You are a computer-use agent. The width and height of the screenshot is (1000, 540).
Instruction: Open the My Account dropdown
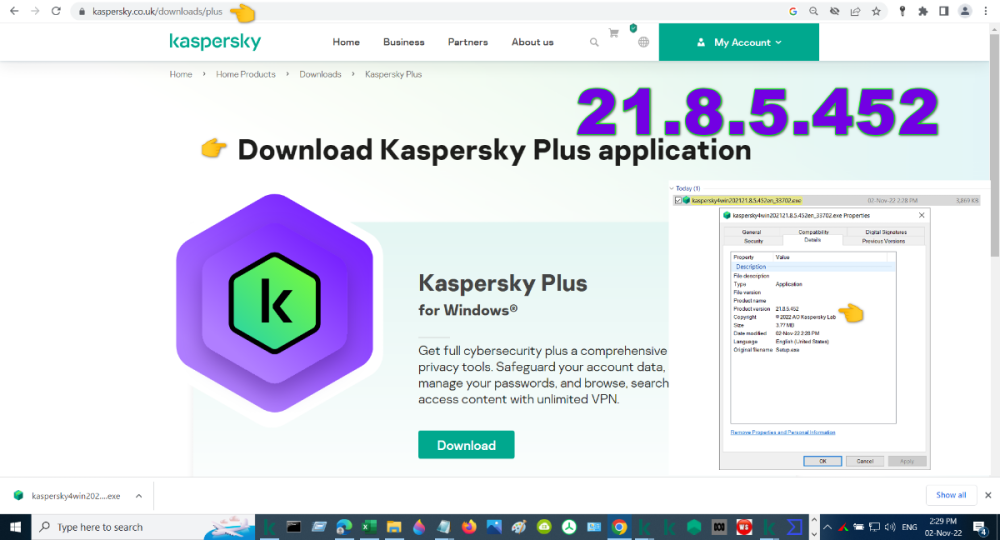(x=739, y=42)
